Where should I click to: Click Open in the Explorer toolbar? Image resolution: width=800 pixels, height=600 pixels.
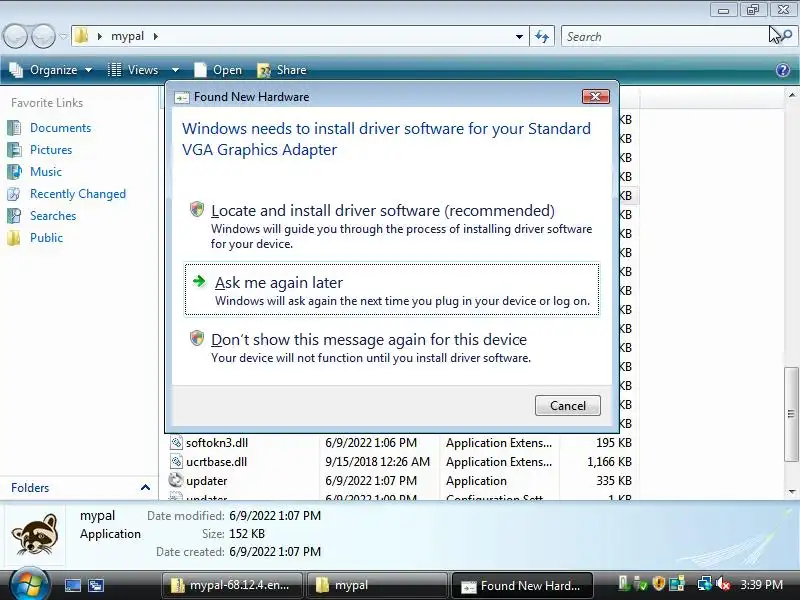pos(218,70)
